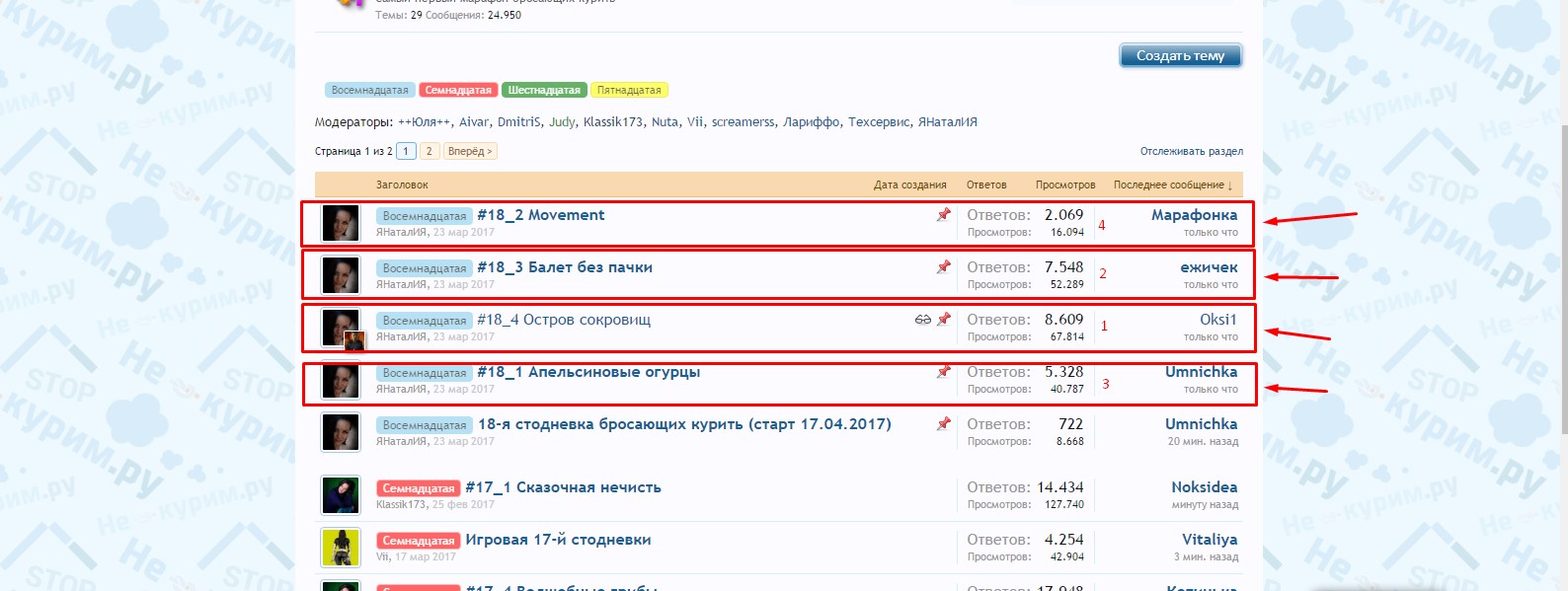Filter by Пятнадцатая prefix tag at top
The width and height of the screenshot is (1568, 591).
629,90
